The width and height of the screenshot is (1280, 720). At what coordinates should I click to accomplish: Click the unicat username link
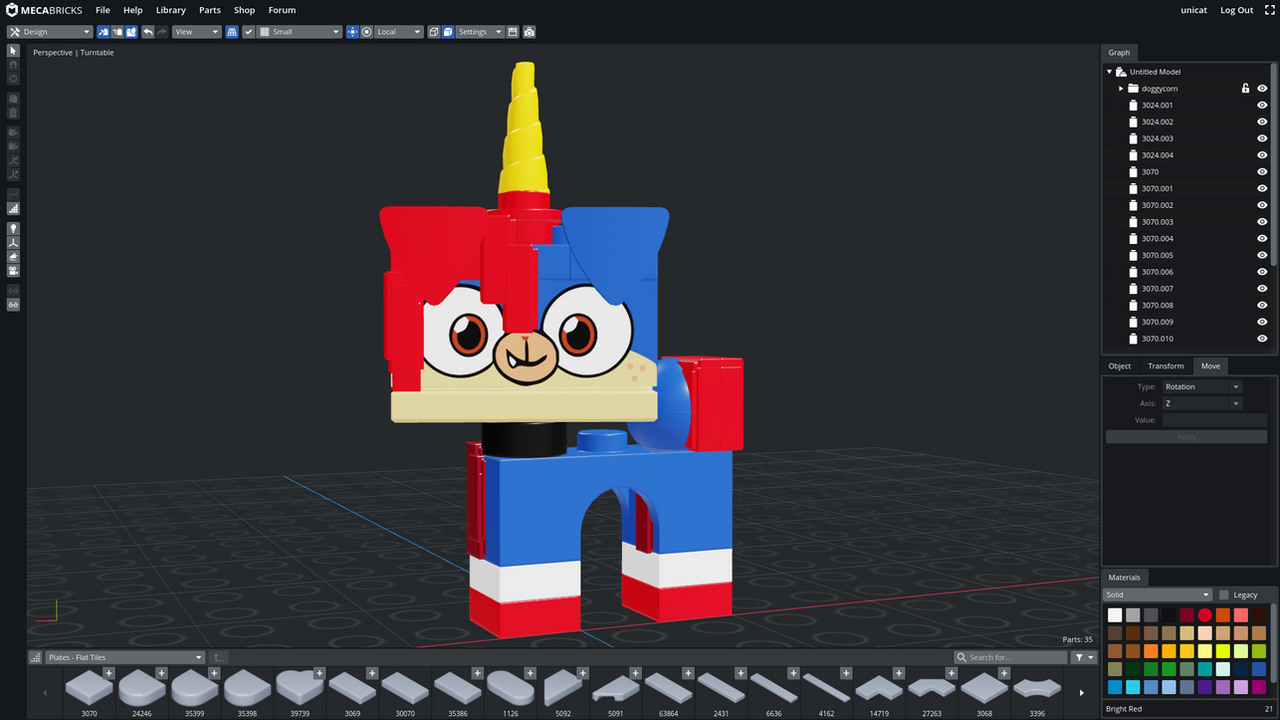(1194, 10)
